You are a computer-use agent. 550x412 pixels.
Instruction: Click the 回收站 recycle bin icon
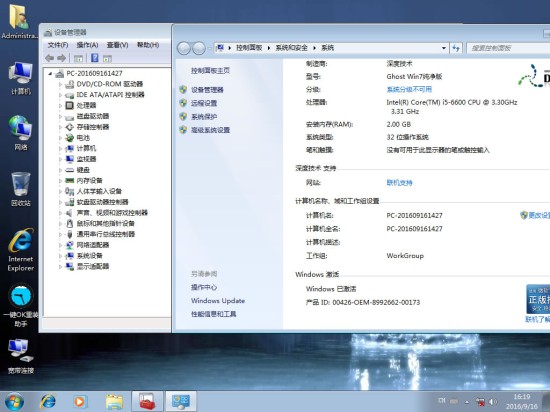[21, 189]
